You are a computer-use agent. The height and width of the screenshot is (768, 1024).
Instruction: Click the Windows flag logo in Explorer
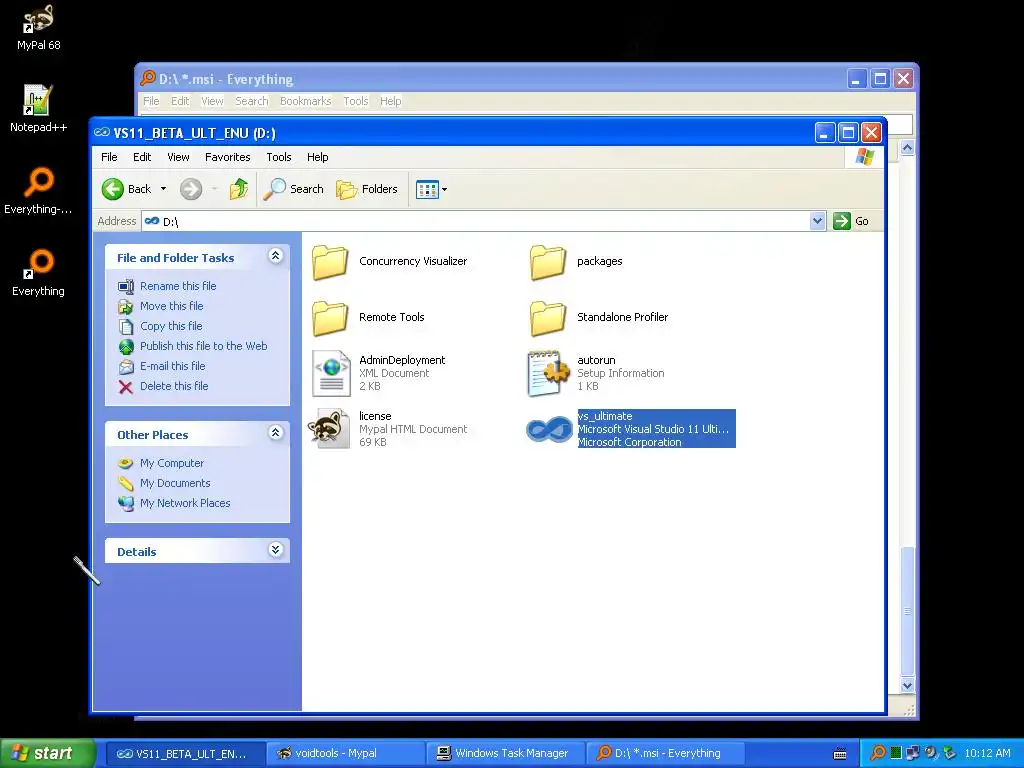[x=865, y=157]
